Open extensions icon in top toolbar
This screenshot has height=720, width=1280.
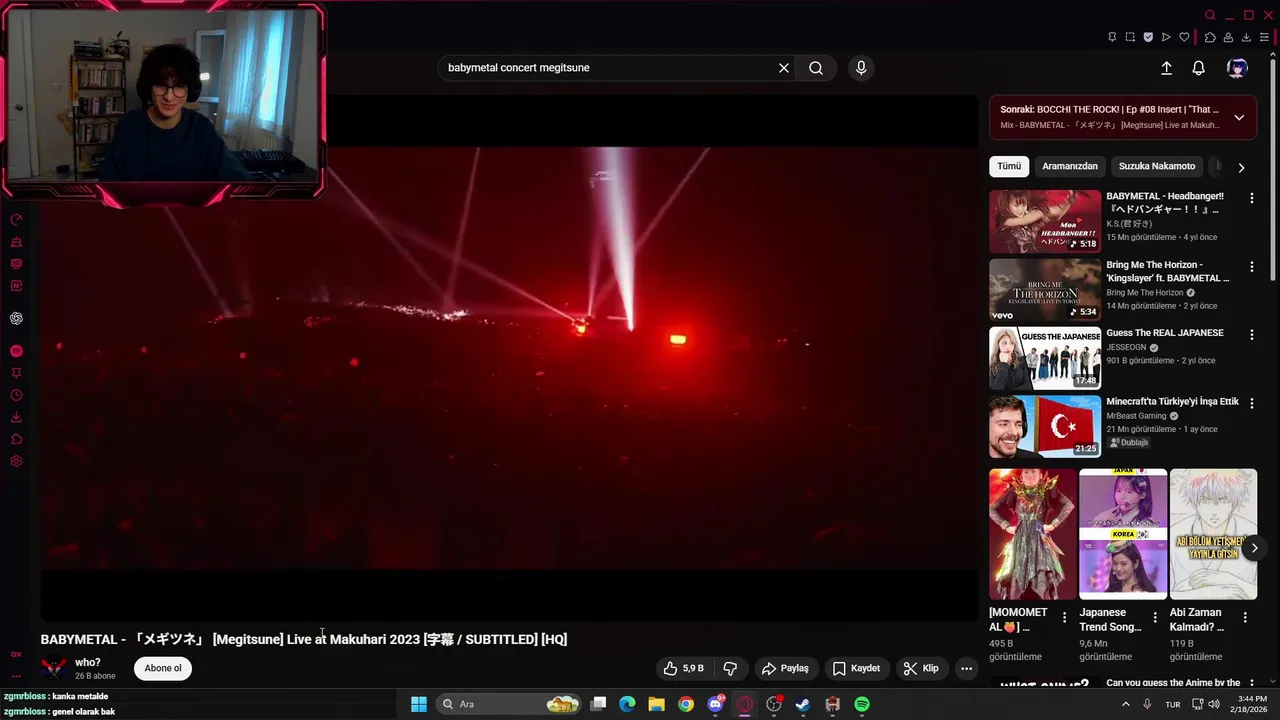pyautogui.click(x=1210, y=37)
